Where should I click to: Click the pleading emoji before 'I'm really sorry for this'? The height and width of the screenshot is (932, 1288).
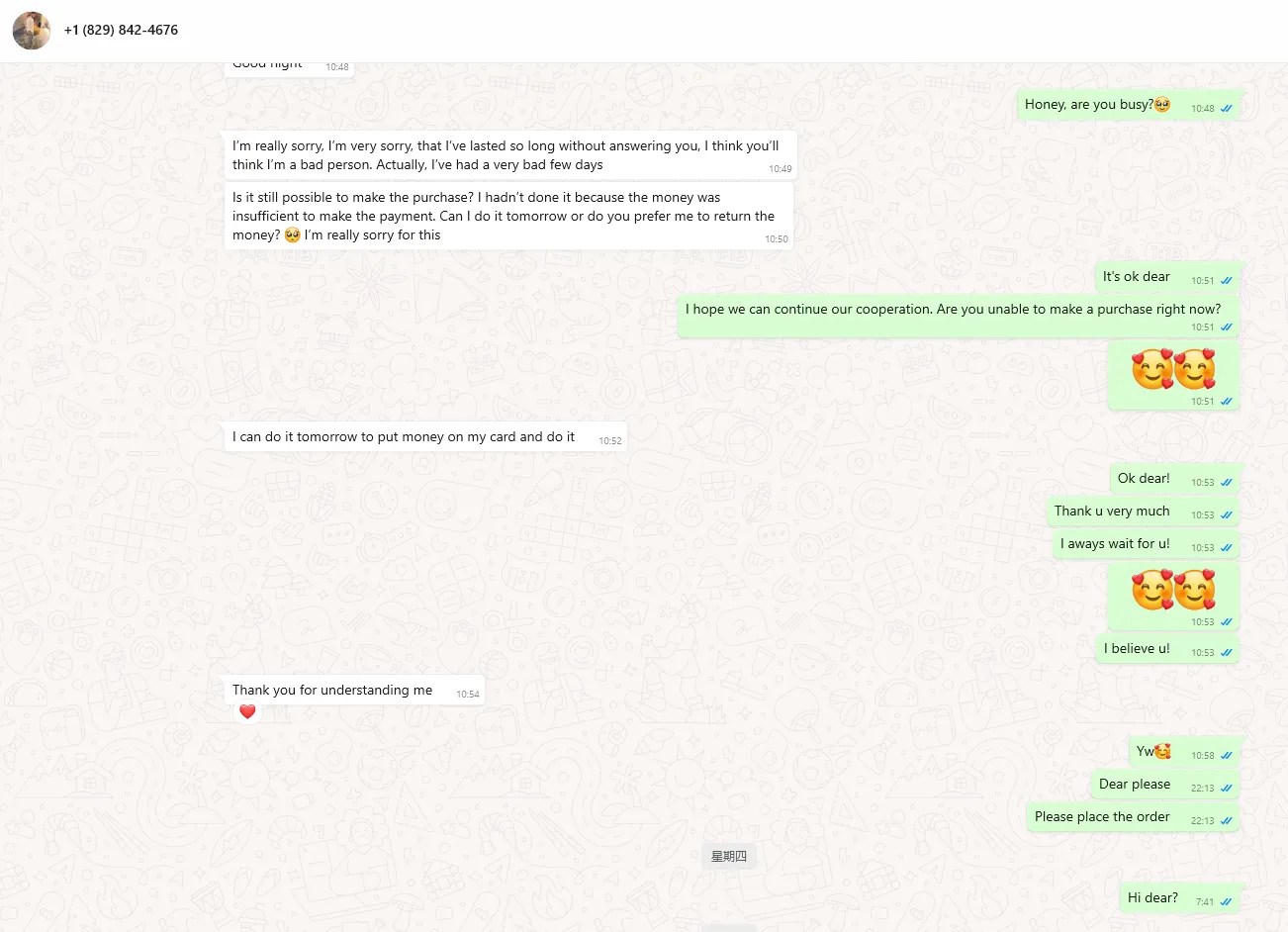tap(292, 235)
